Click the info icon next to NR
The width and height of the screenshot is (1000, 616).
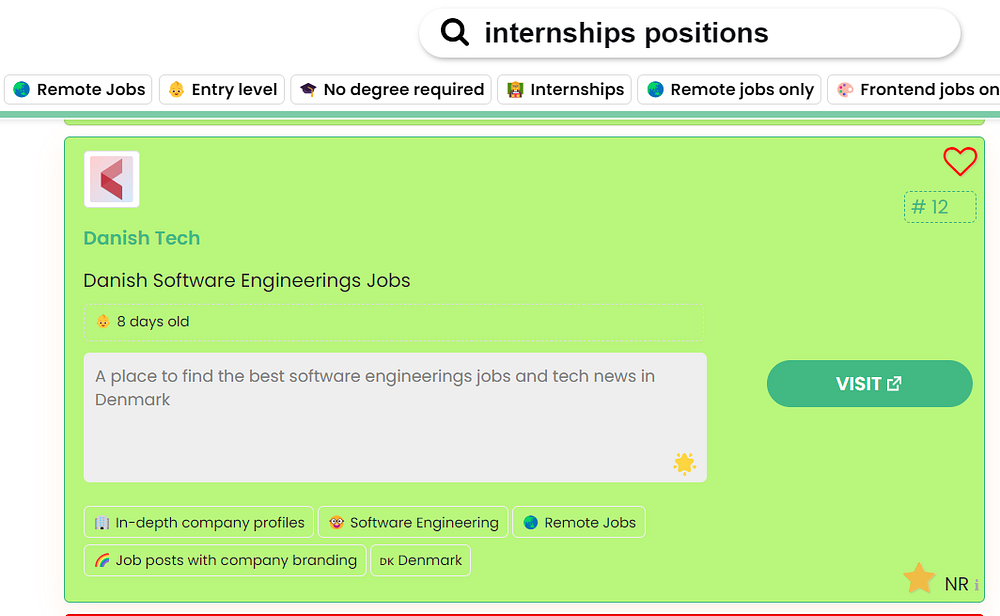pos(977,585)
